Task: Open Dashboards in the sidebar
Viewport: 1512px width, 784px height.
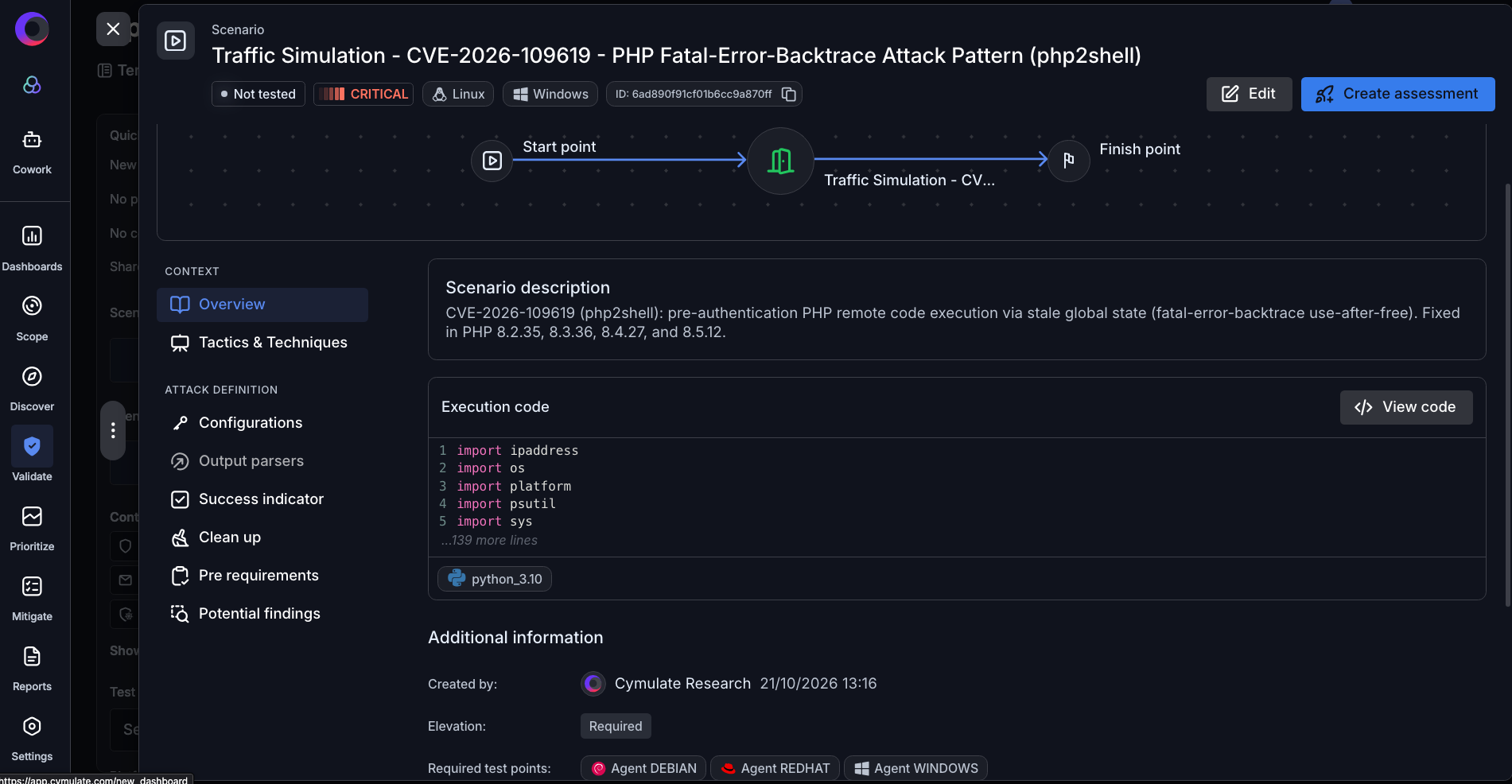Action: 32,249
